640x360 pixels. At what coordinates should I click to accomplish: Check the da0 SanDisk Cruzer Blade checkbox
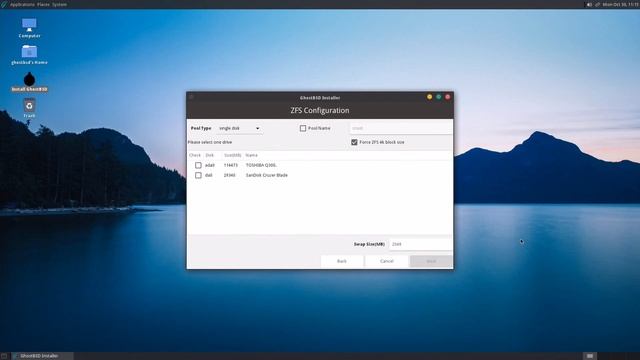click(x=198, y=175)
